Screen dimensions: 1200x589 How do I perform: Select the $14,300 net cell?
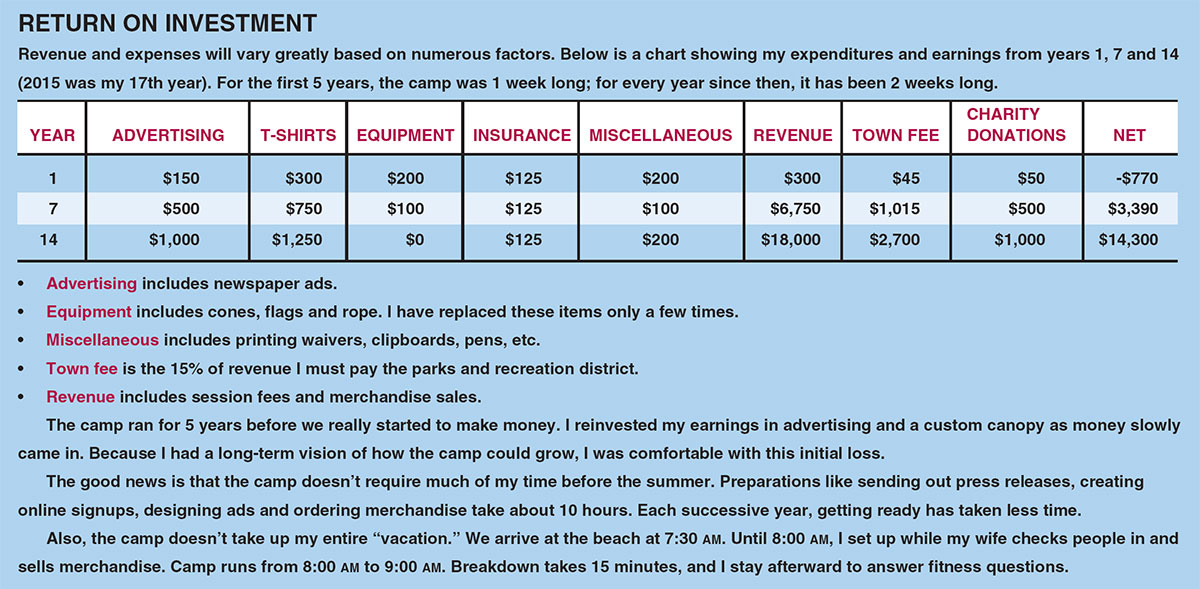click(x=1128, y=240)
